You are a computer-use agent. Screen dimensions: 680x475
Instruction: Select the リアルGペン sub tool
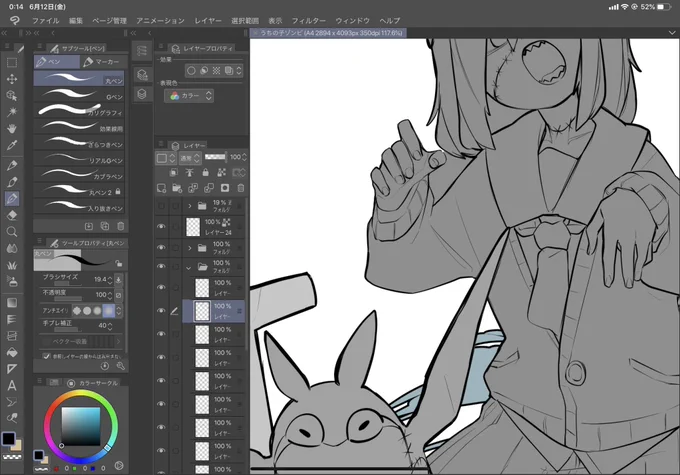coord(79,158)
